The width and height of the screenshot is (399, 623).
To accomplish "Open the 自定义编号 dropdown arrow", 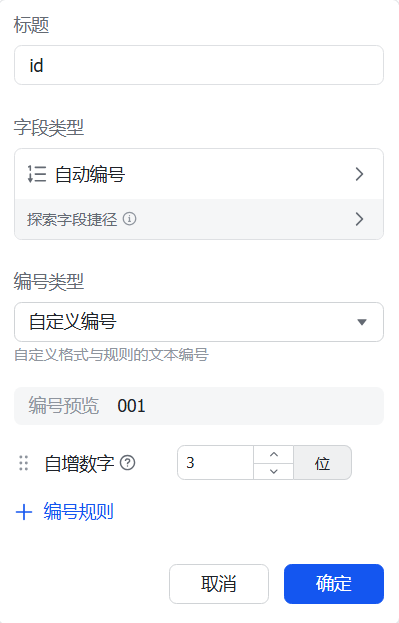I will pyautogui.click(x=362, y=322).
